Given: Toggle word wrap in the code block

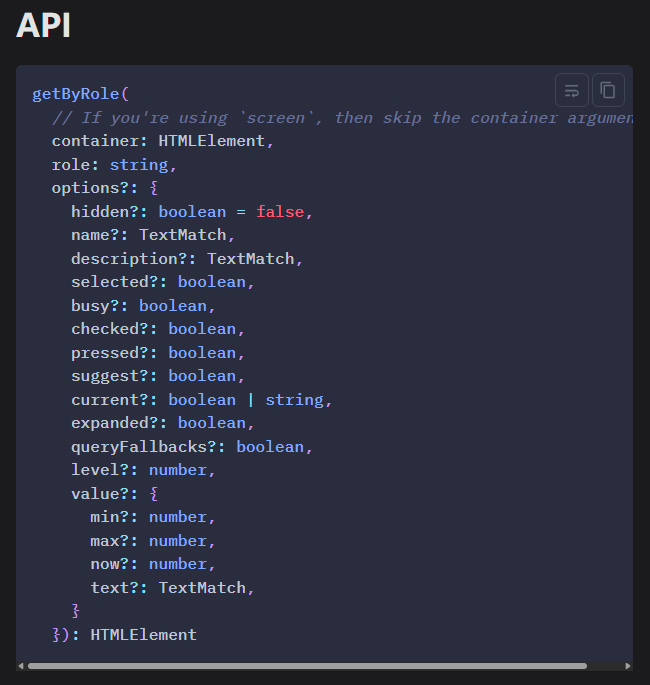Looking at the screenshot, I should click(572, 90).
